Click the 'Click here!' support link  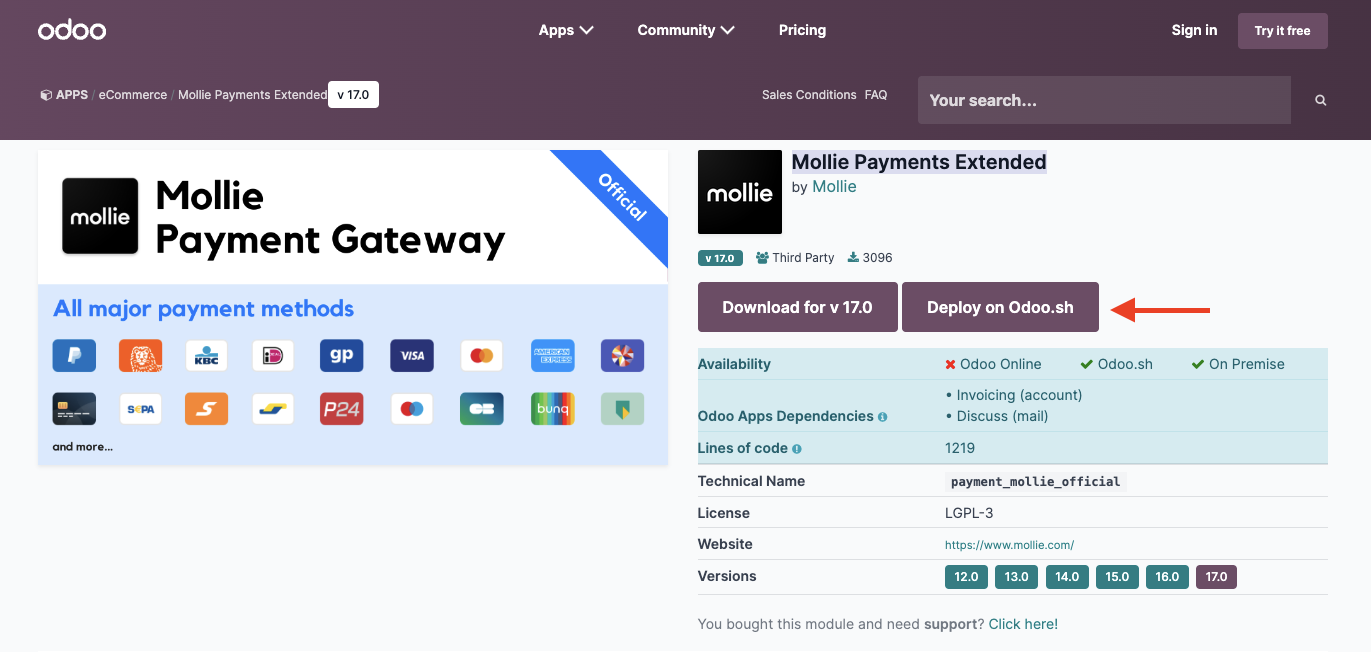[x=1023, y=624]
